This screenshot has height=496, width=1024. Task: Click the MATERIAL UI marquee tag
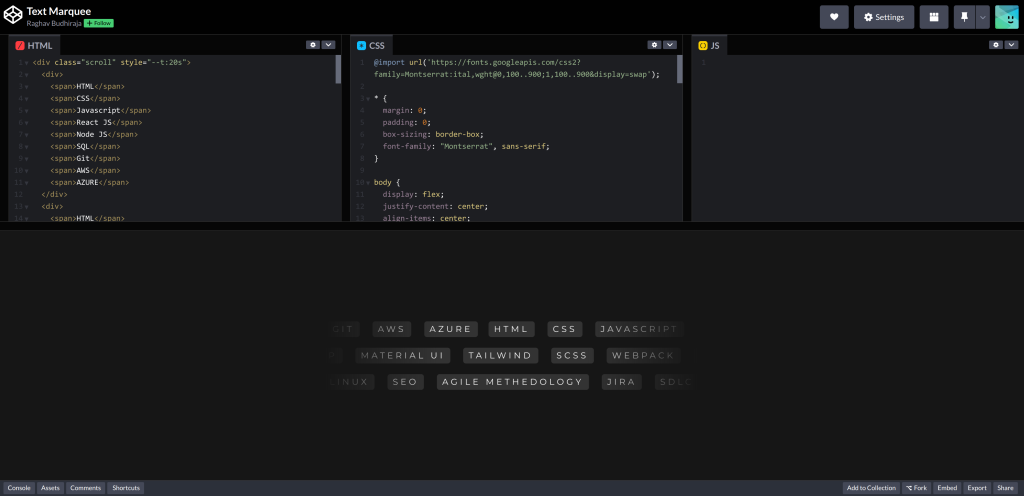point(403,355)
